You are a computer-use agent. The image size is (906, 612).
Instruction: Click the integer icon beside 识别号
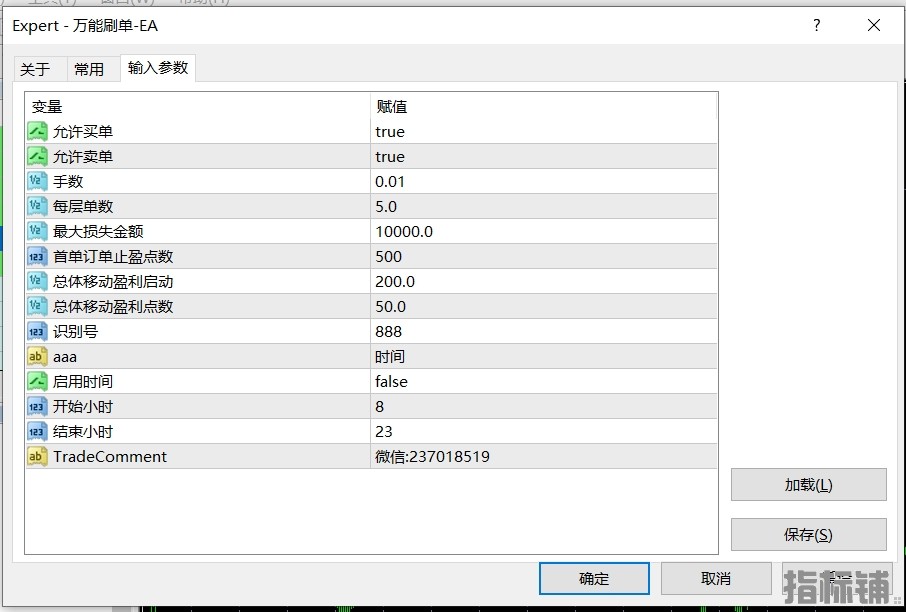(37, 332)
